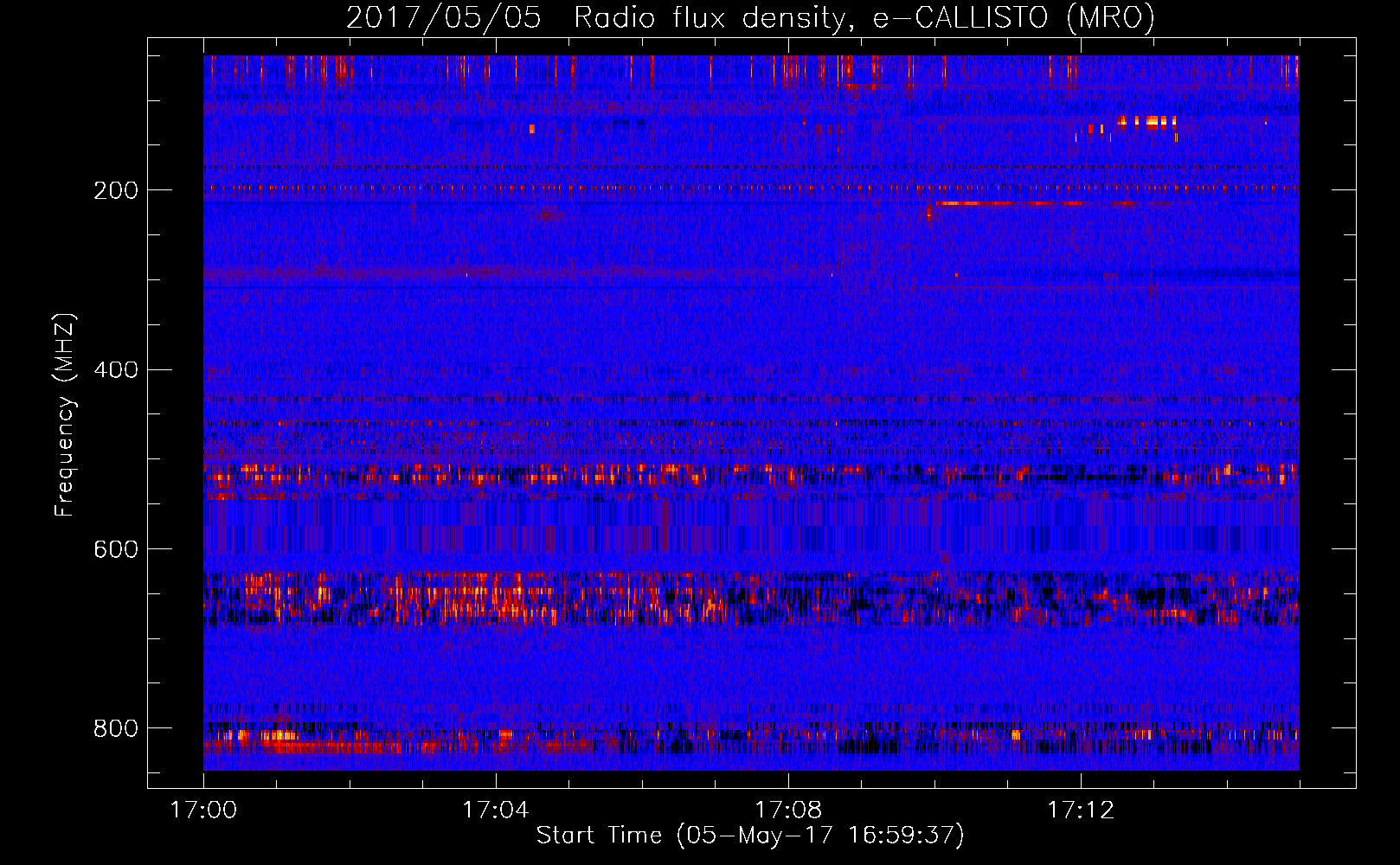This screenshot has width=1400, height=865.
Task: Click the date 2017/05/05 in the title
Action: (444, 17)
